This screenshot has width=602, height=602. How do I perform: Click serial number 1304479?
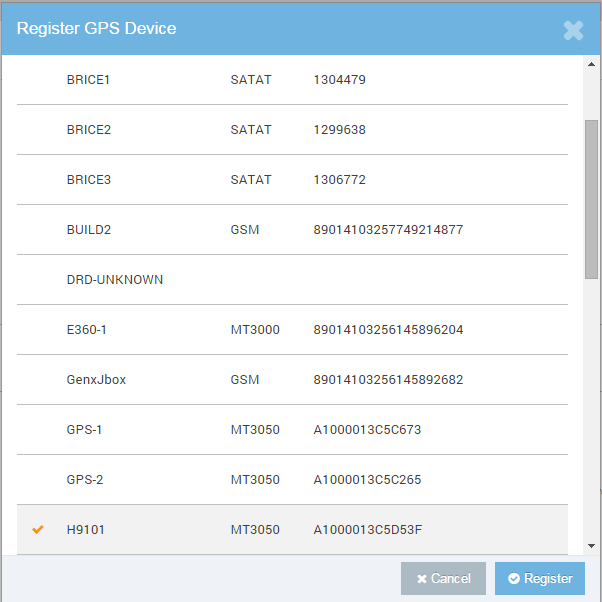tap(339, 80)
